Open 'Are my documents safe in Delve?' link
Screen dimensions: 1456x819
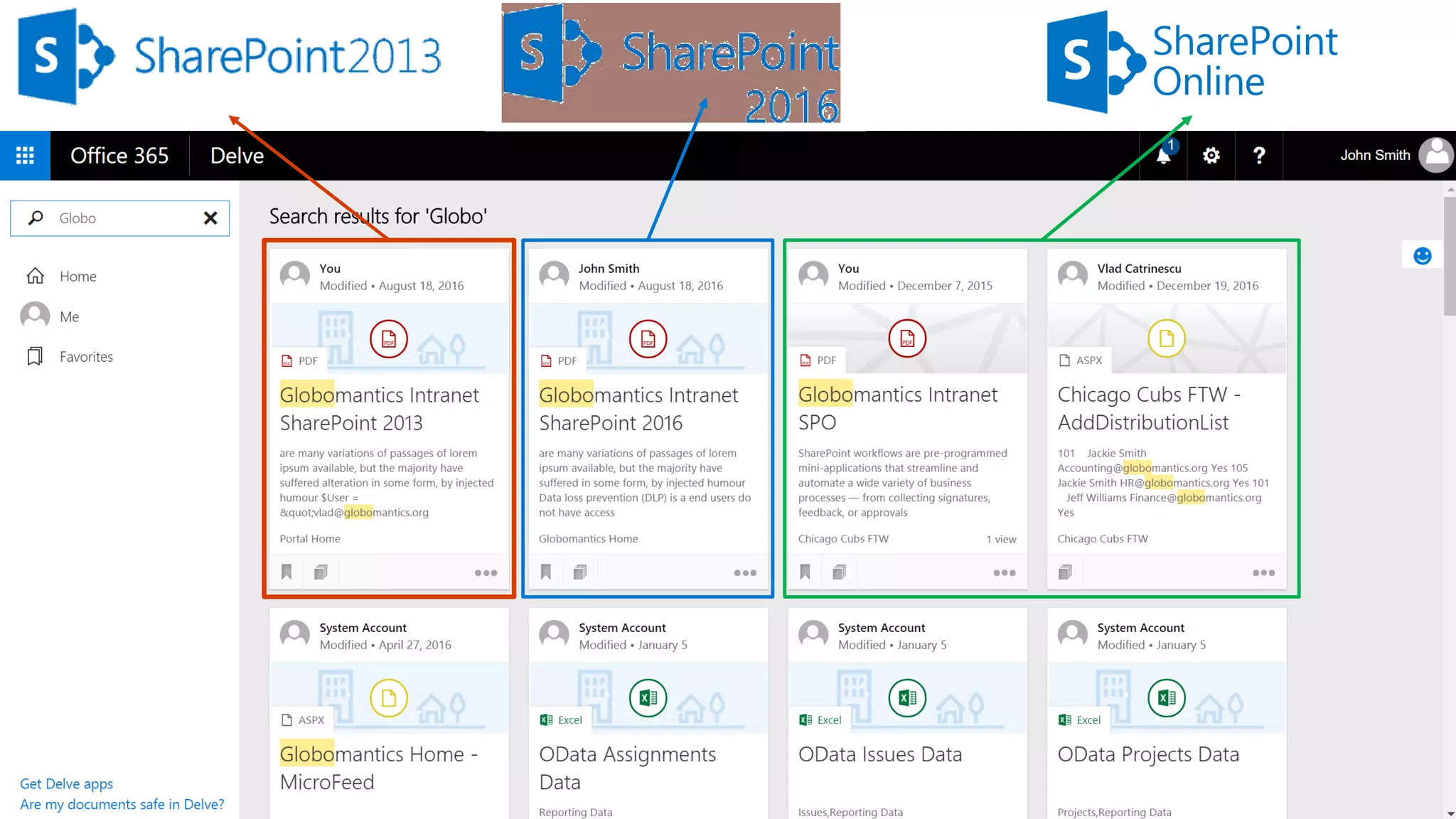[x=122, y=804]
